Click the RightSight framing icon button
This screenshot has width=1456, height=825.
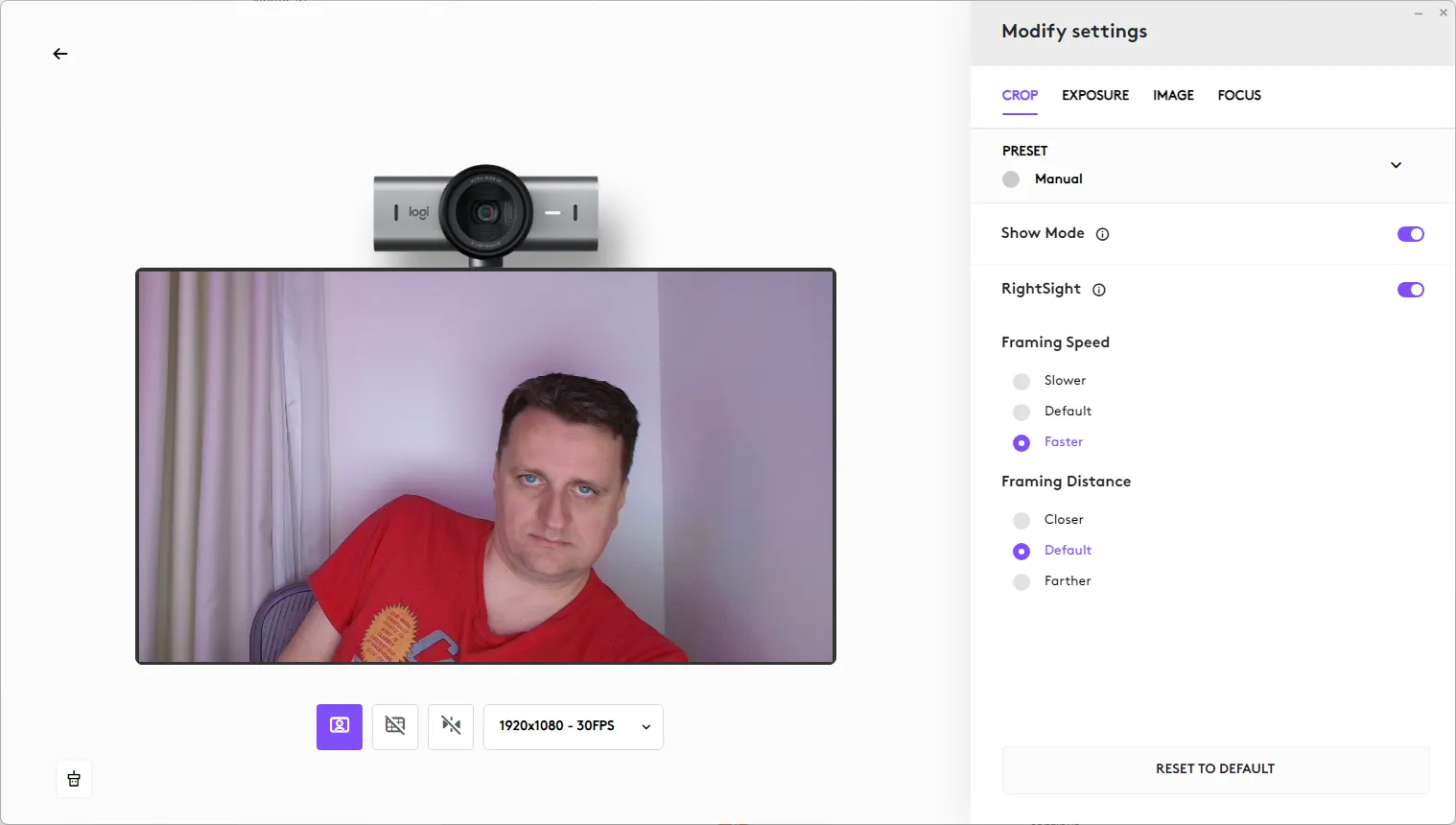(340, 726)
